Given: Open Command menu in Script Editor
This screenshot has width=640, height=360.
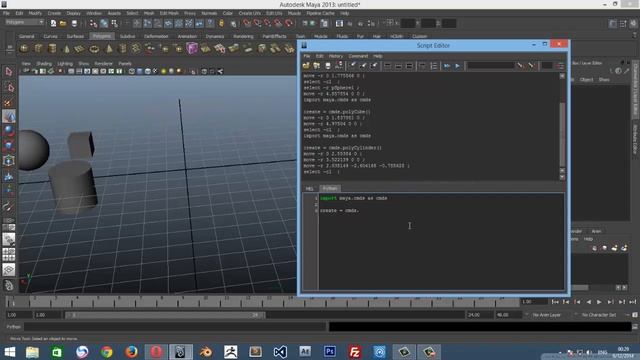Looking at the screenshot, I should 358,56.
